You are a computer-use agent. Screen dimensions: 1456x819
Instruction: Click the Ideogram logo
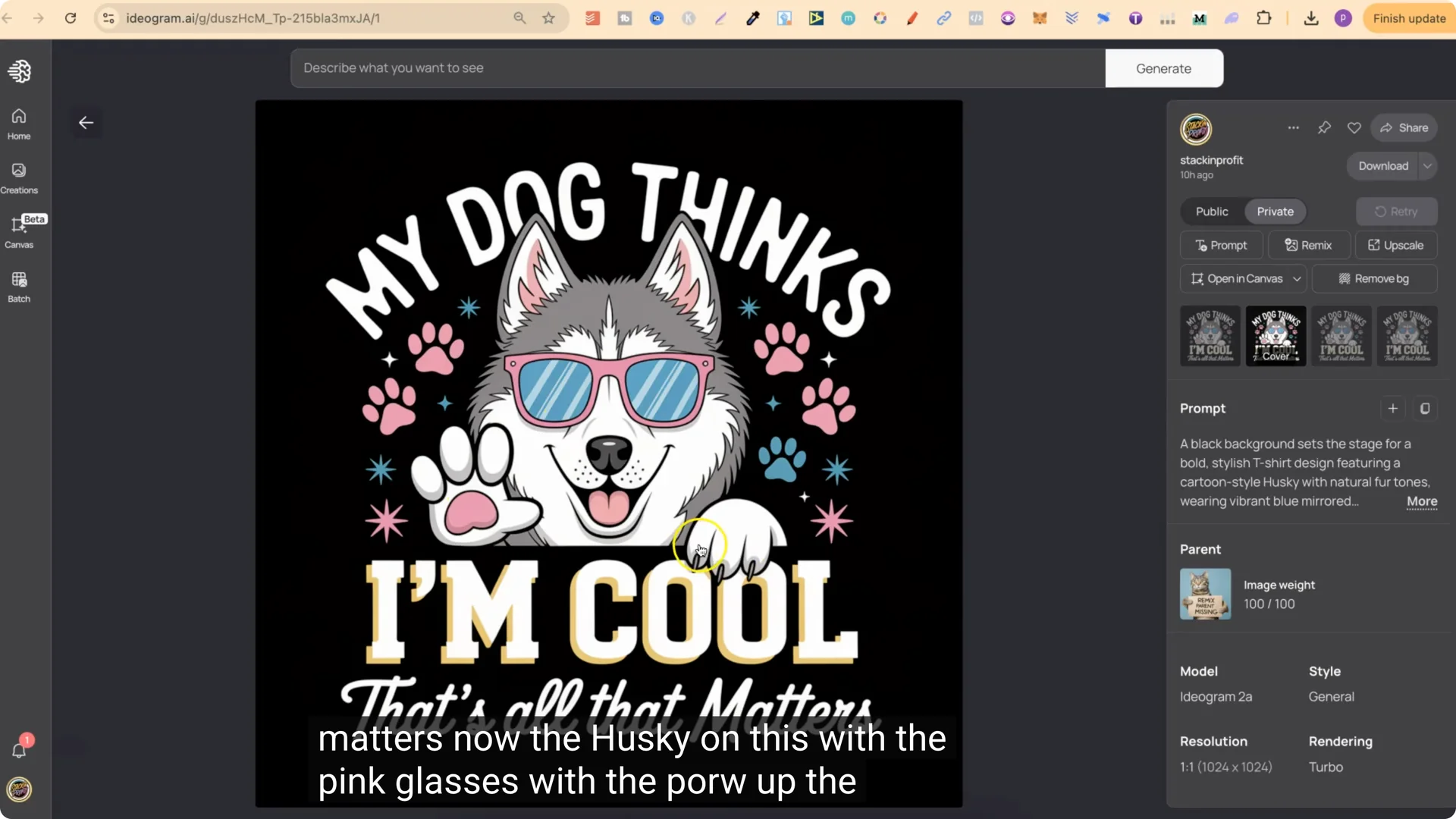pyautogui.click(x=20, y=71)
